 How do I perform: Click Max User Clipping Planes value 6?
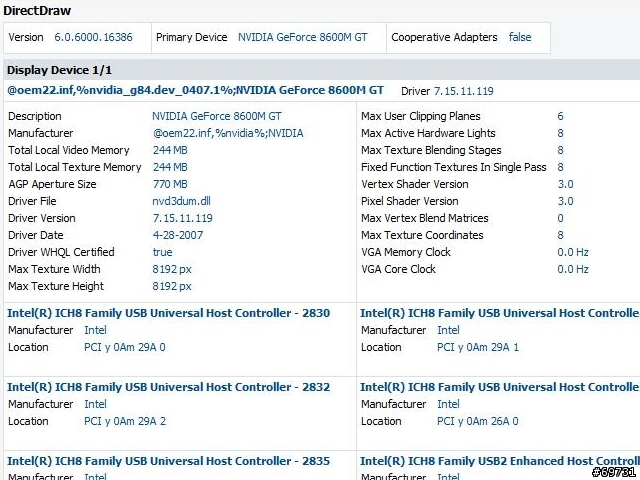tap(560, 116)
